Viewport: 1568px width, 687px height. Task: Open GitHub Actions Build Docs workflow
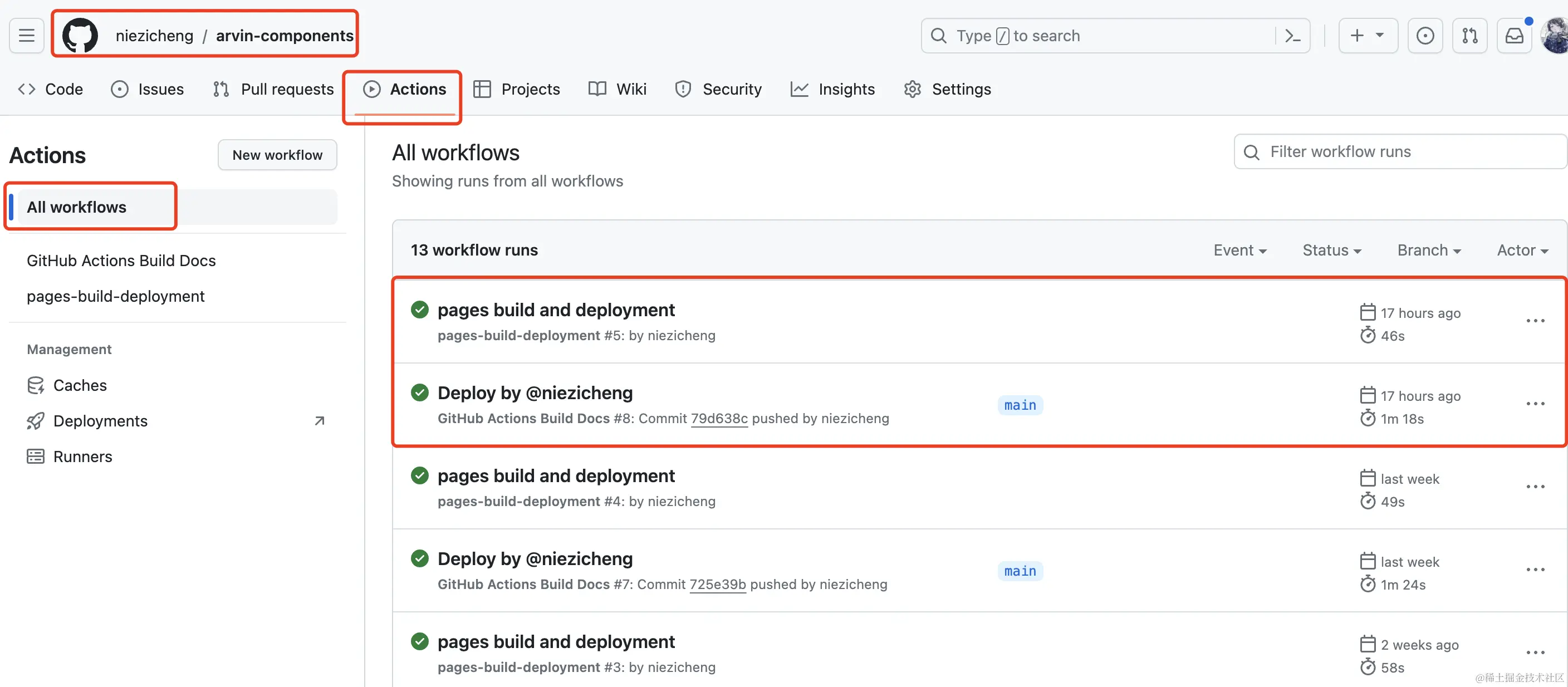[x=121, y=261]
